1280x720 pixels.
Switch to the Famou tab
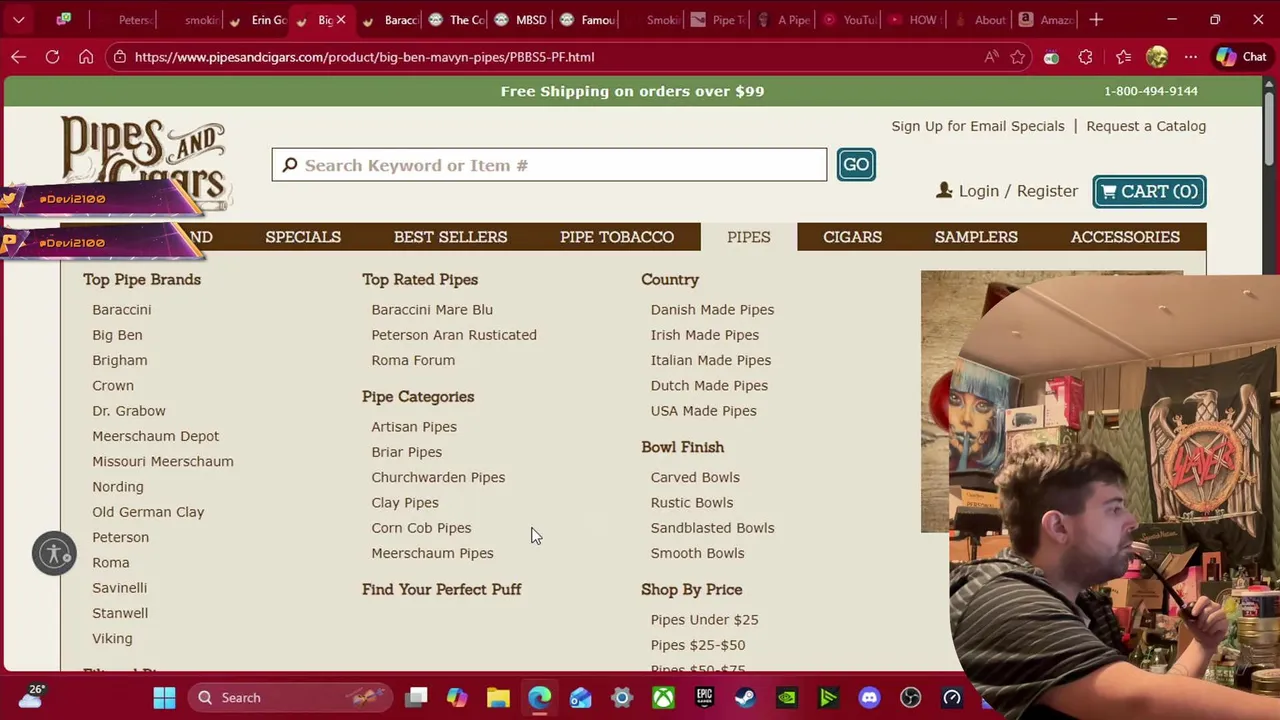pos(587,19)
